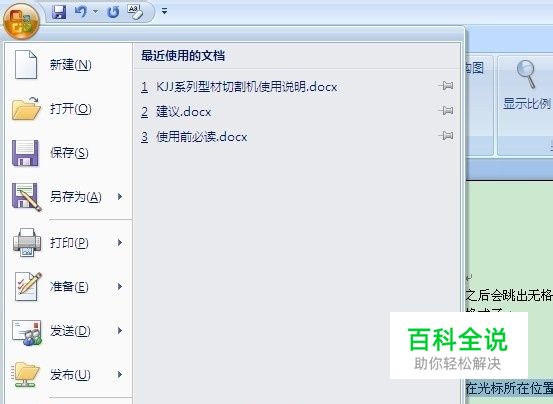Expand the 另存为(A) submenu arrow
553x404 pixels.
pyautogui.click(x=120, y=197)
